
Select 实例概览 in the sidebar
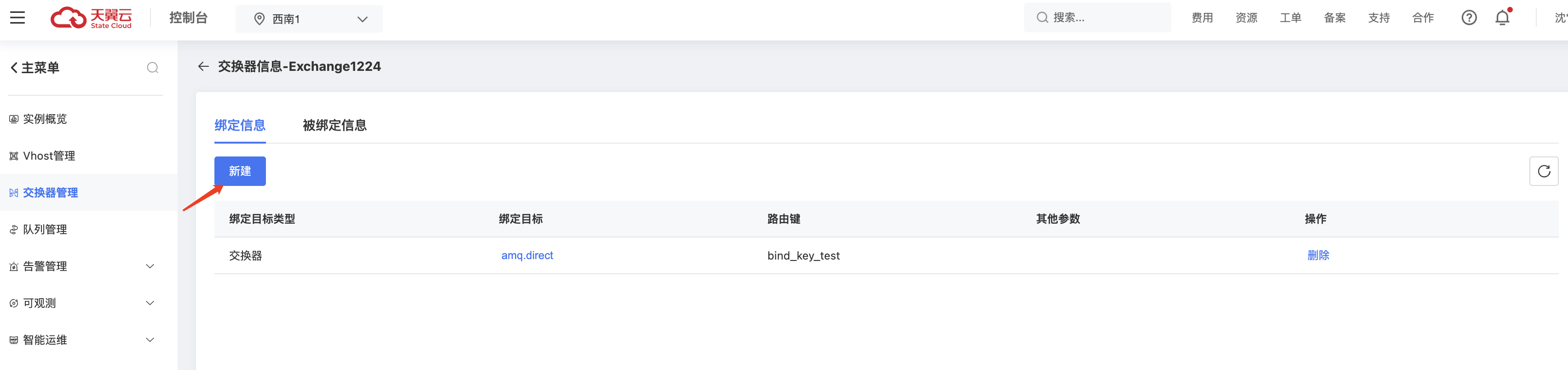pos(46,119)
